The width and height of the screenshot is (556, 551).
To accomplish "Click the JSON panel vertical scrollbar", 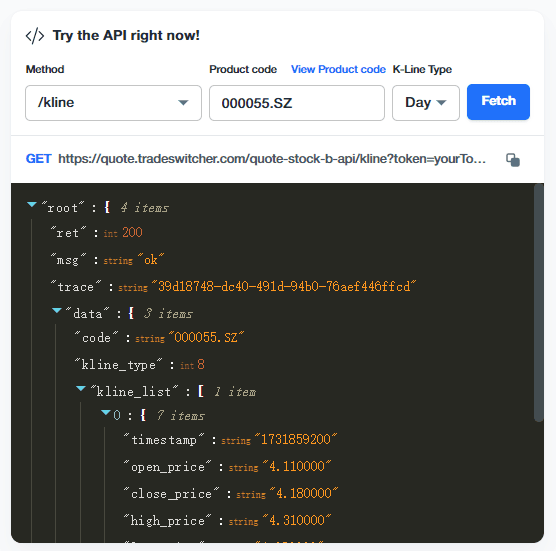I will (539, 302).
